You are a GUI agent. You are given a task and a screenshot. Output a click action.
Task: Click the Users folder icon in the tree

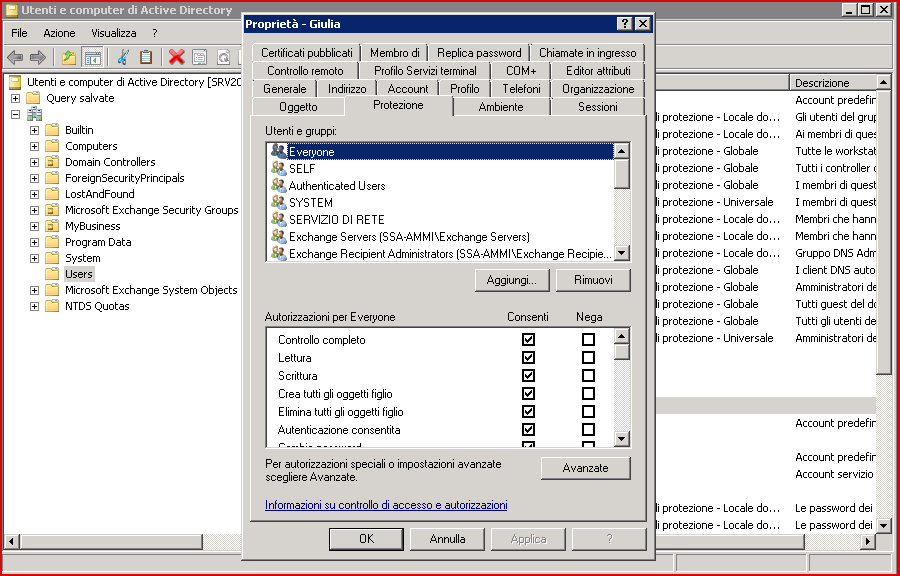(x=52, y=274)
